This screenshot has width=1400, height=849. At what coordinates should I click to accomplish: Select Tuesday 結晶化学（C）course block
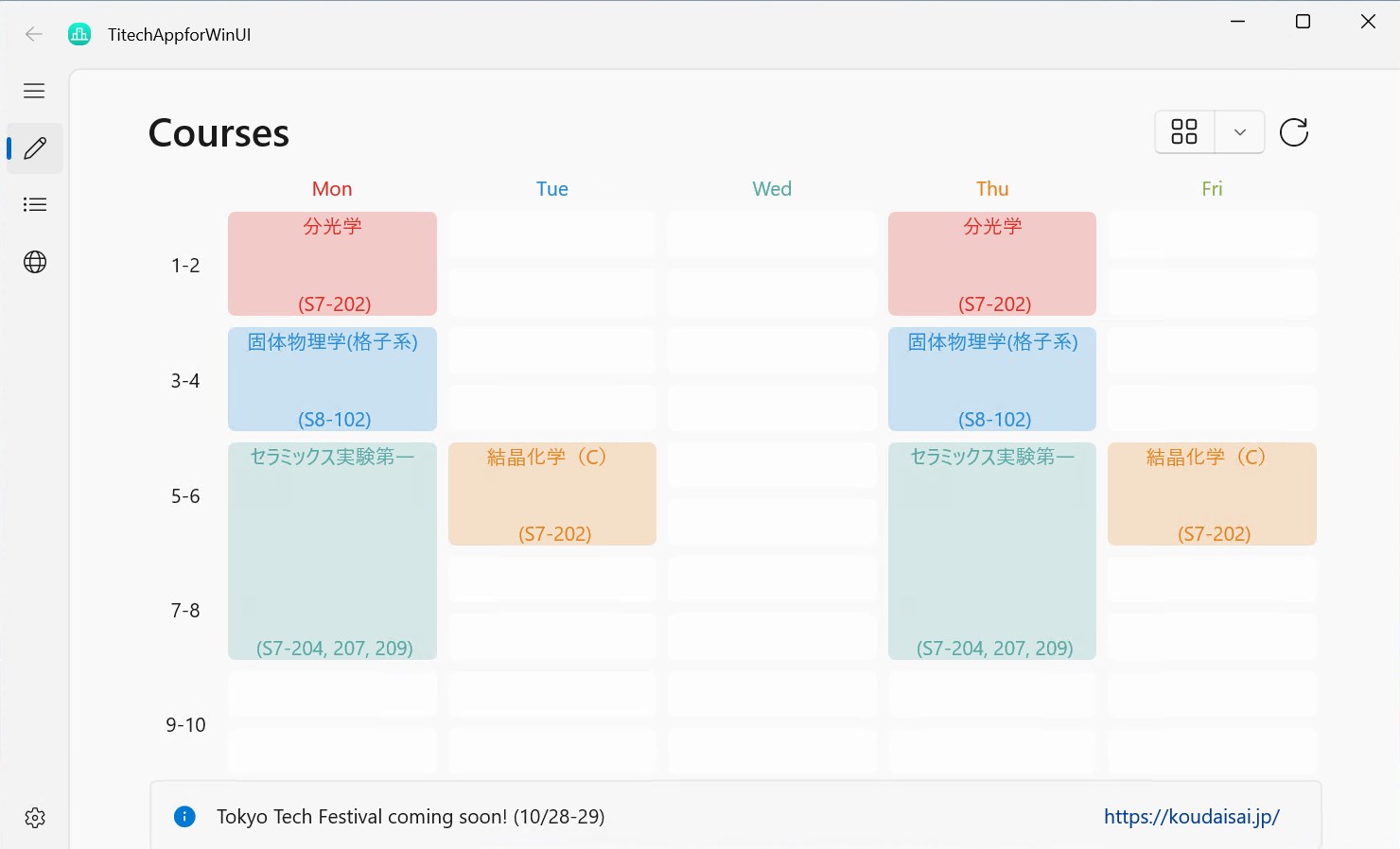(x=552, y=494)
